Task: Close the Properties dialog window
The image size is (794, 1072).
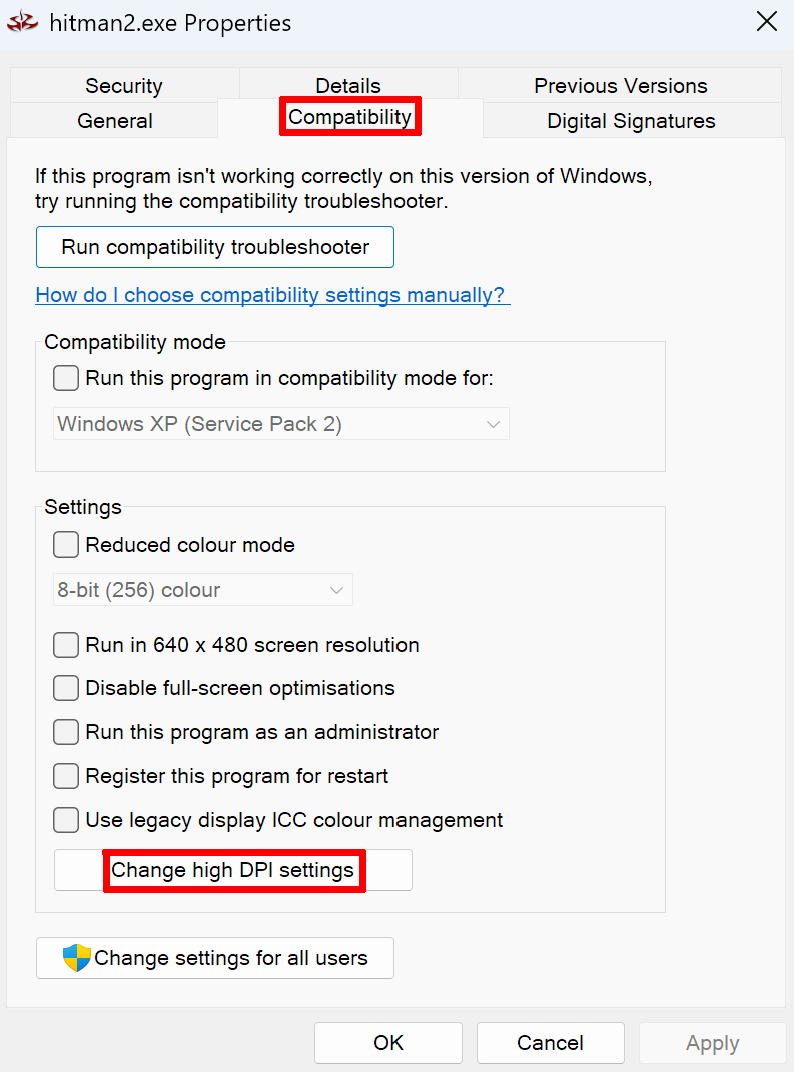Action: pos(766,22)
